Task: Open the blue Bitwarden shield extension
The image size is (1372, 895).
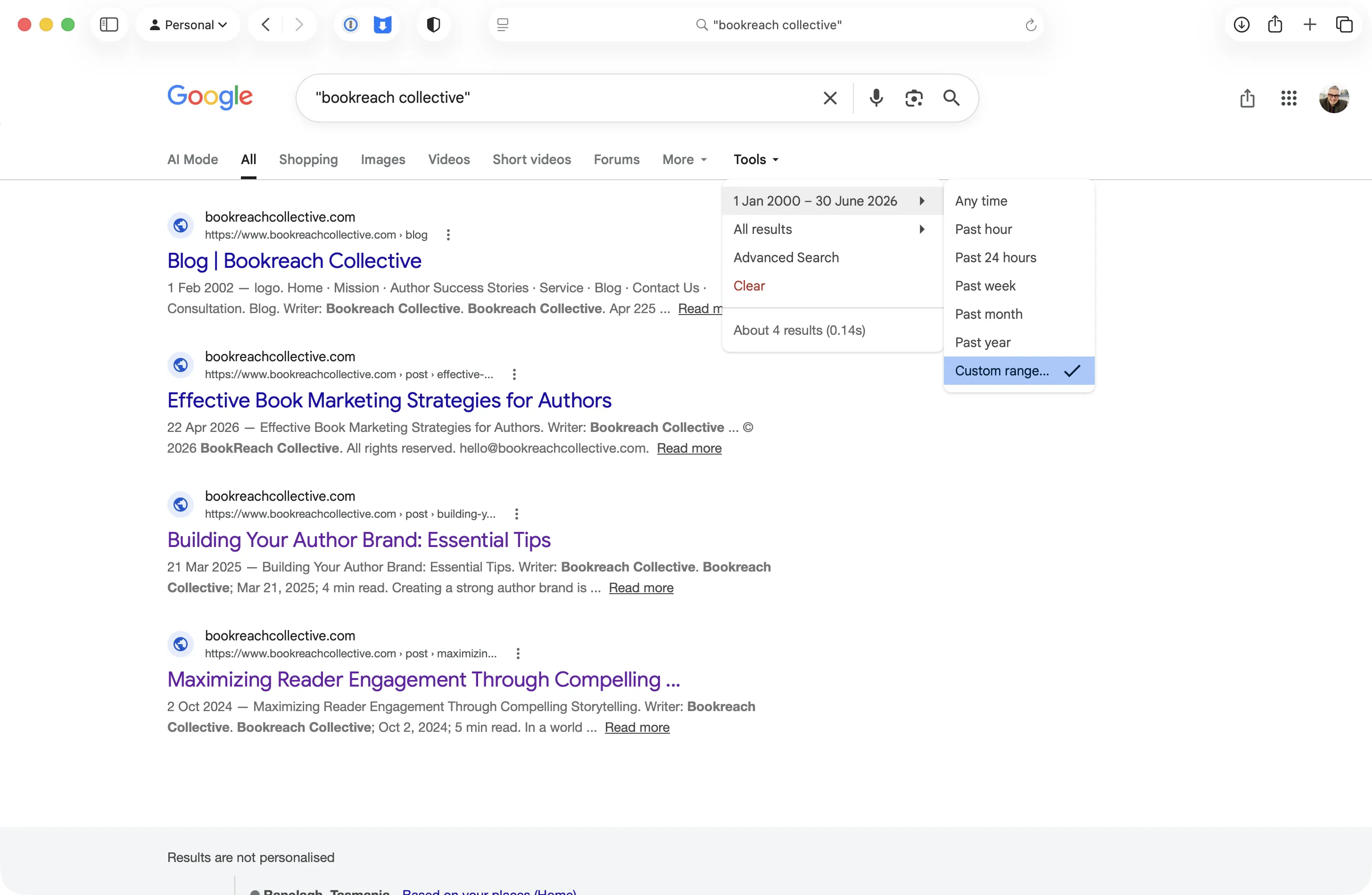Action: click(382, 25)
